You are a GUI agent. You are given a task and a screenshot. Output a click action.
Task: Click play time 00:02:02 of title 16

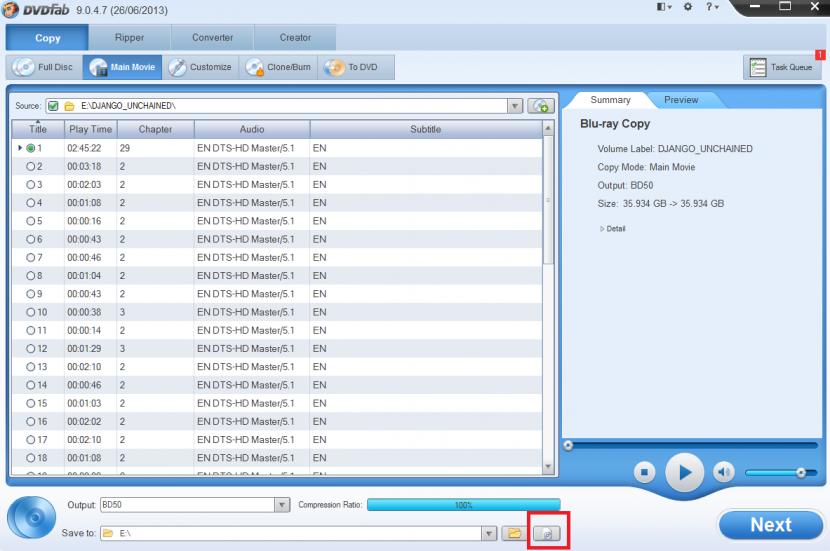[x=84, y=422]
